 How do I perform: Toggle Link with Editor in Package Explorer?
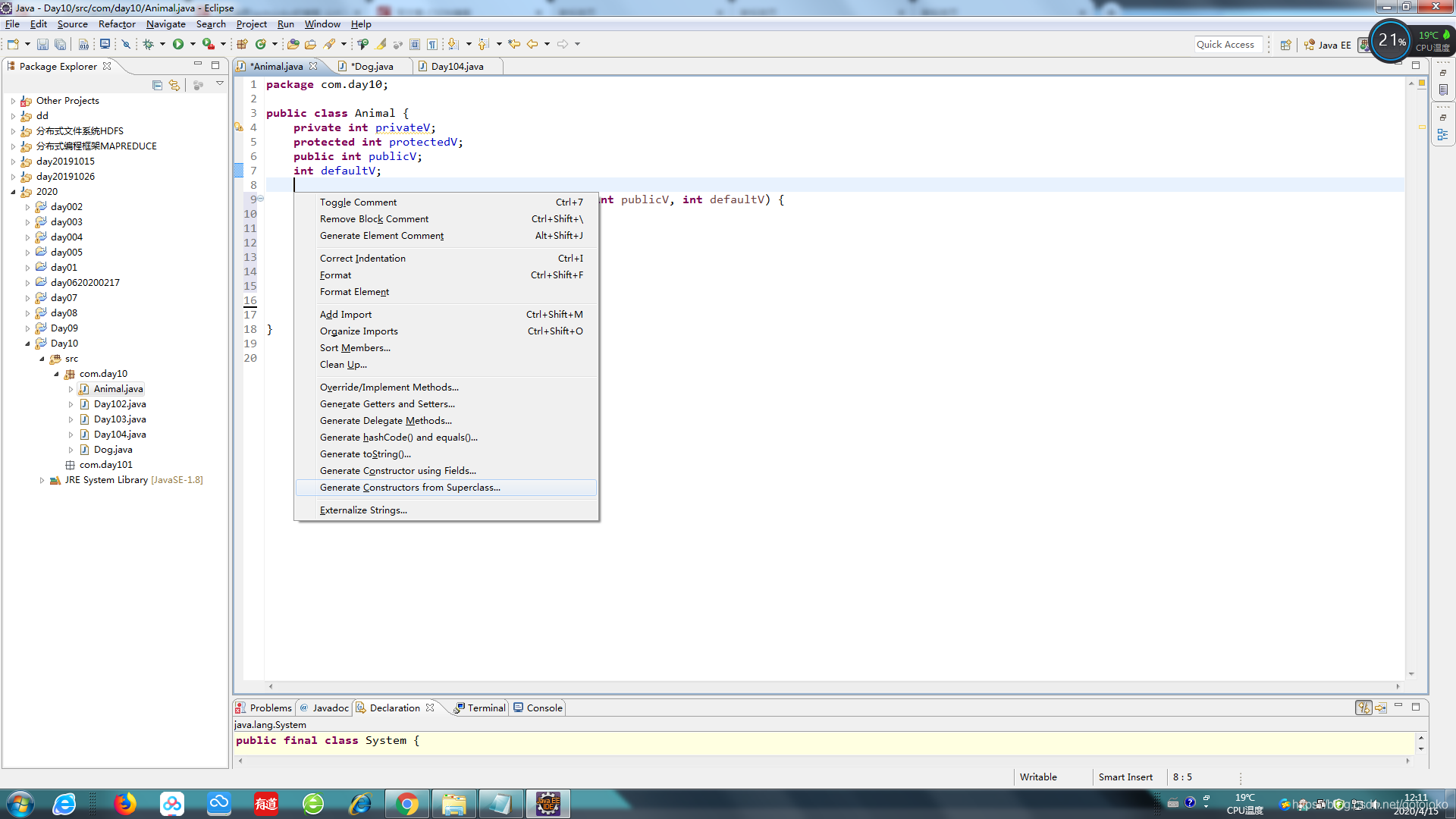coord(174,85)
